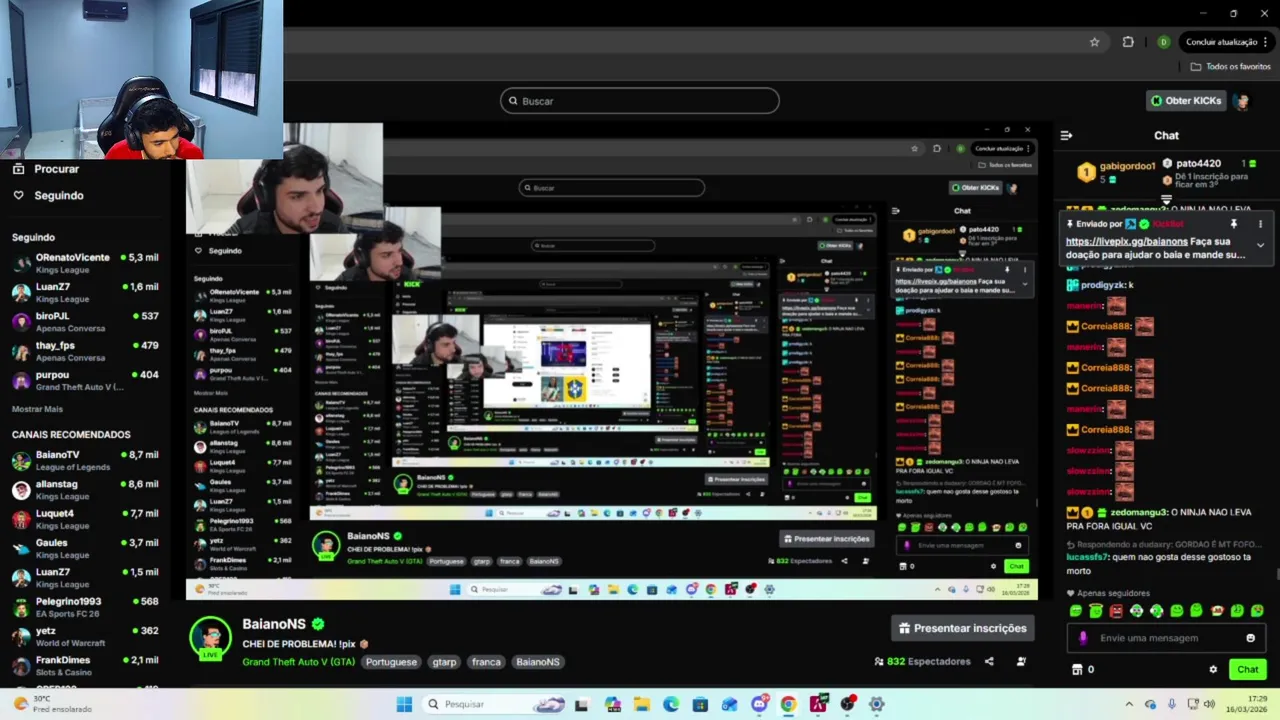This screenshot has width=1280, height=720.
Task: Bookmark page with the browser star icon
Action: (1094, 42)
